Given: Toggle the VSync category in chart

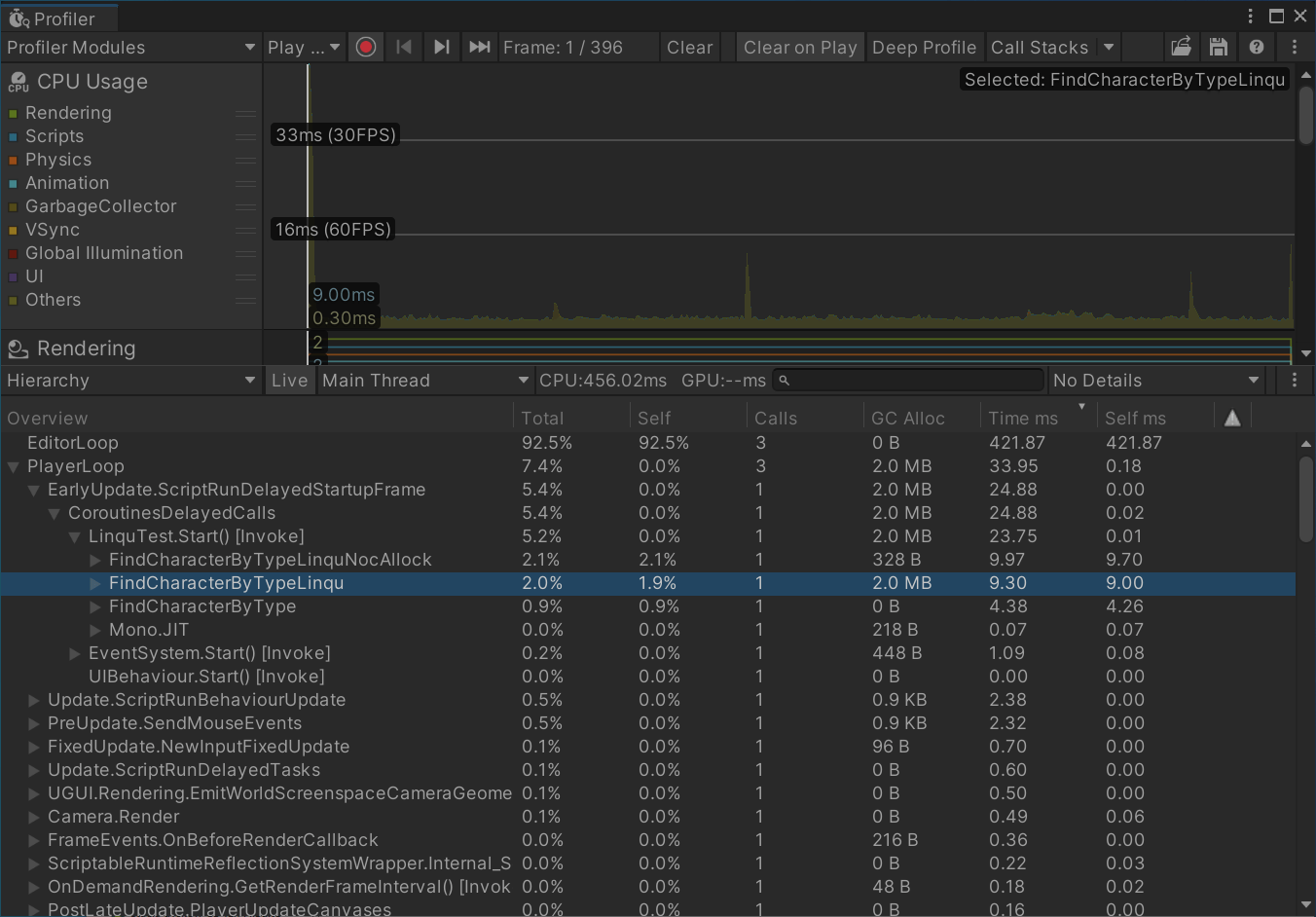Looking at the screenshot, I should point(13,231).
